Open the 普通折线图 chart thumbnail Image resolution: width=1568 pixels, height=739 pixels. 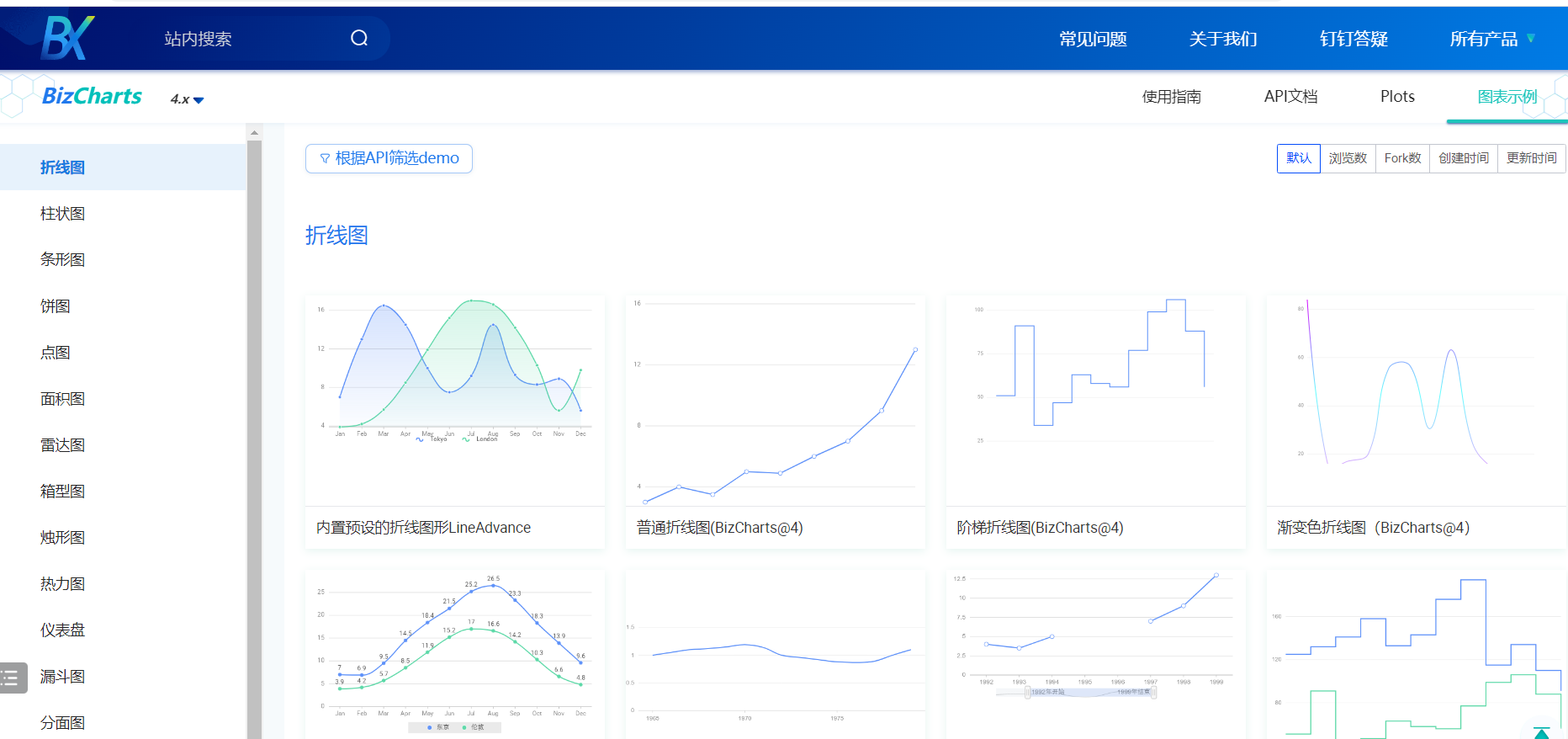pos(776,401)
